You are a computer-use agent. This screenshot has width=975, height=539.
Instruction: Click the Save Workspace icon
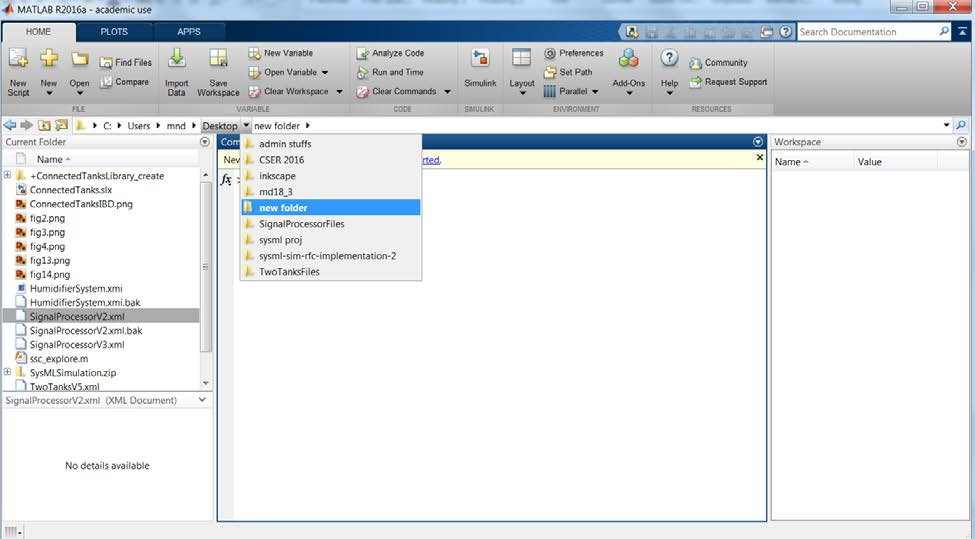click(x=218, y=61)
